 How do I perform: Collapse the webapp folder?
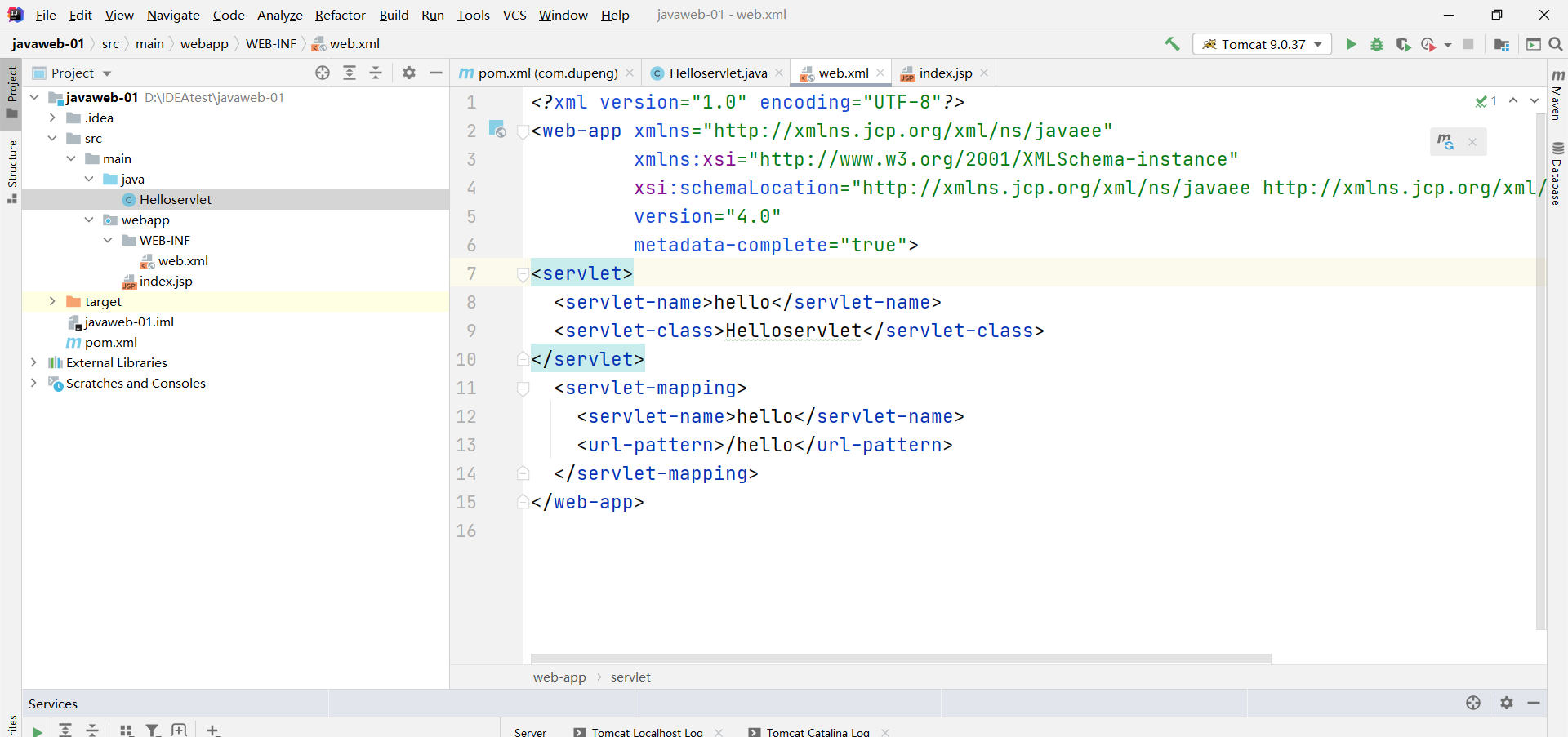click(89, 220)
